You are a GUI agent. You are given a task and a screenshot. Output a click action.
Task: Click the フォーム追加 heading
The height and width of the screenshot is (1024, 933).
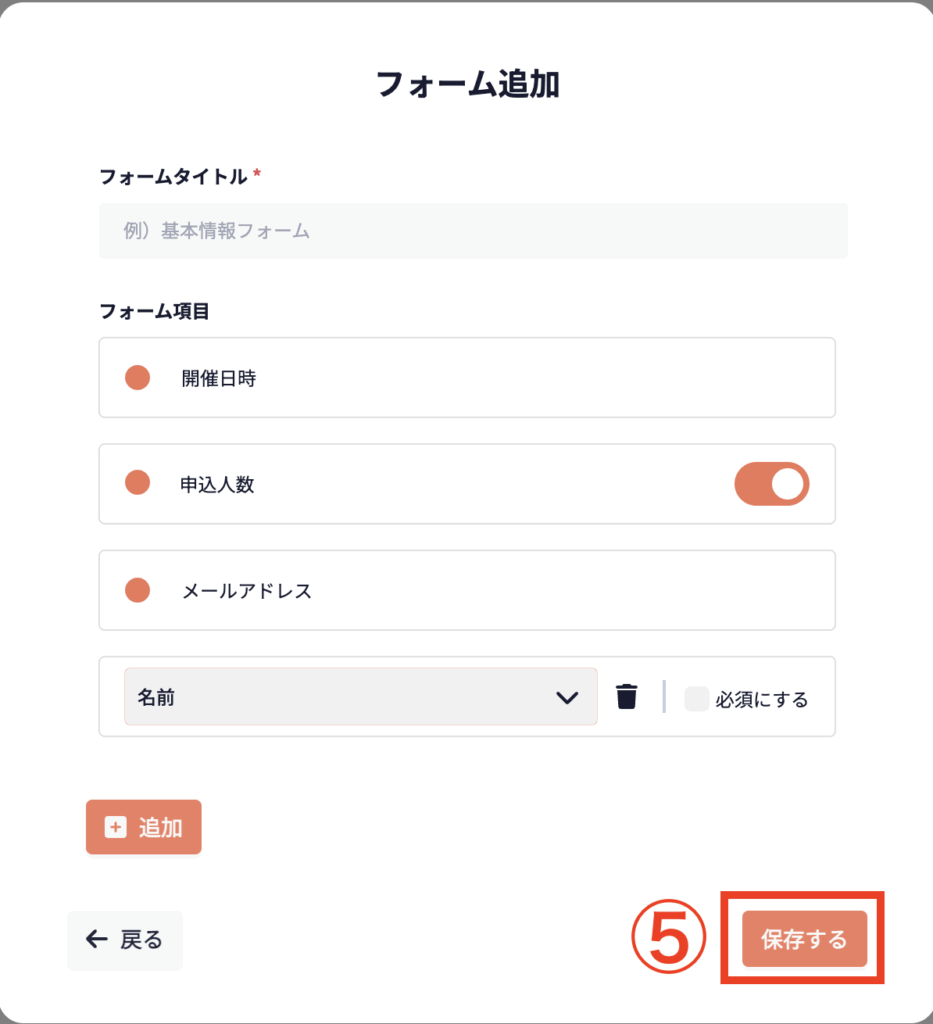467,85
